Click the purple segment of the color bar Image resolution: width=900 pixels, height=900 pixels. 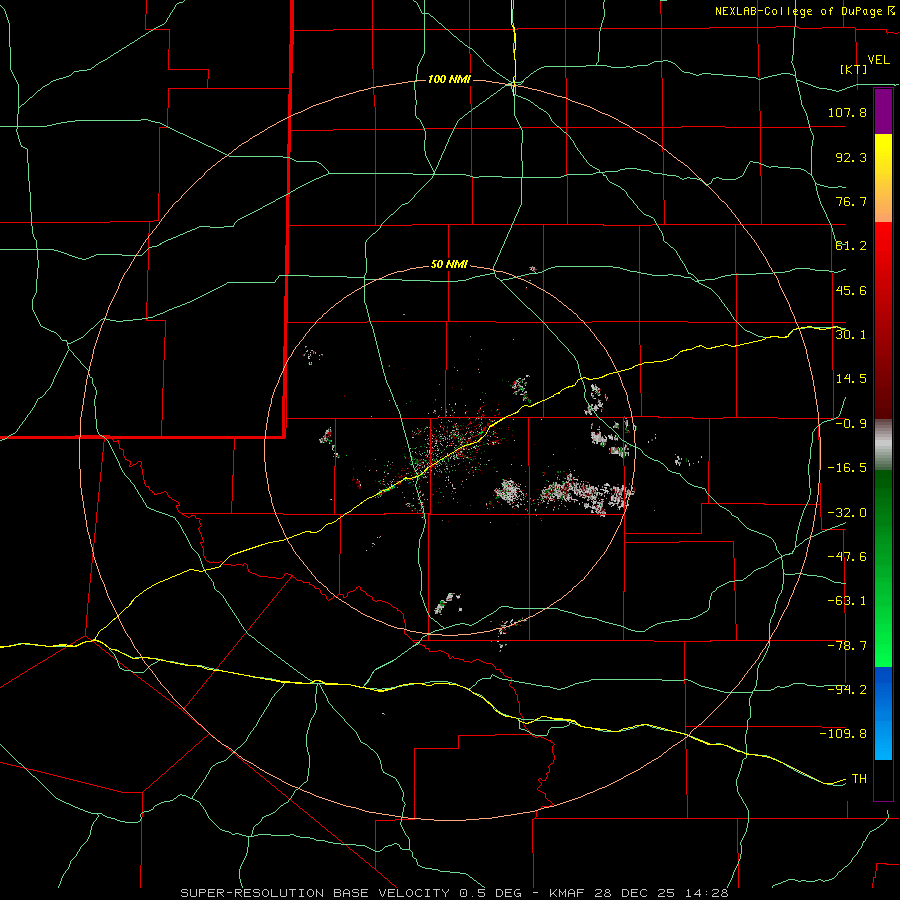883,111
